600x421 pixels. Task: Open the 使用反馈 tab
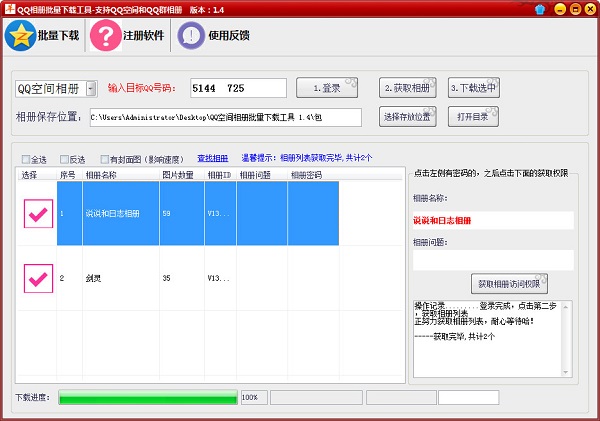(214, 36)
